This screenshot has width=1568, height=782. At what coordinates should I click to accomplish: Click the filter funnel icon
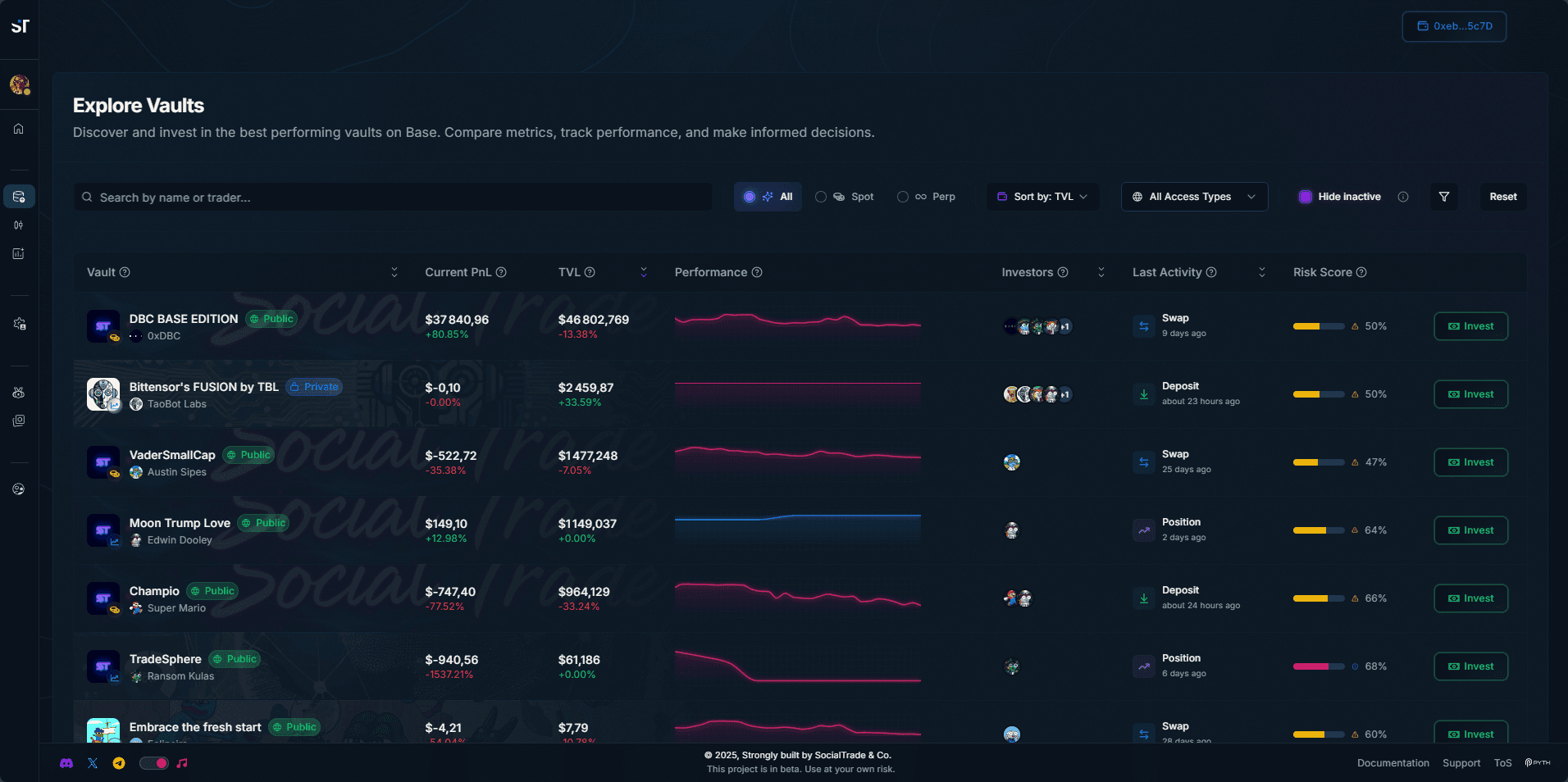[x=1444, y=197]
